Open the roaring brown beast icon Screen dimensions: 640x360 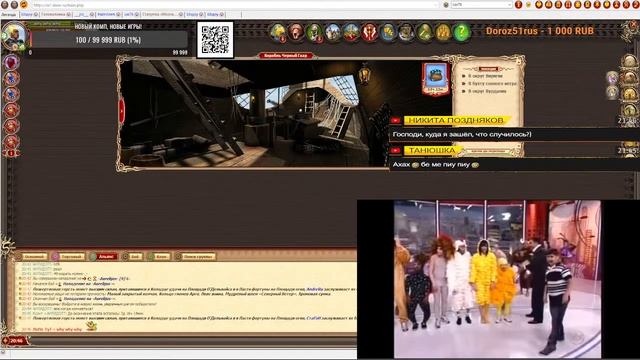(x=296, y=32)
